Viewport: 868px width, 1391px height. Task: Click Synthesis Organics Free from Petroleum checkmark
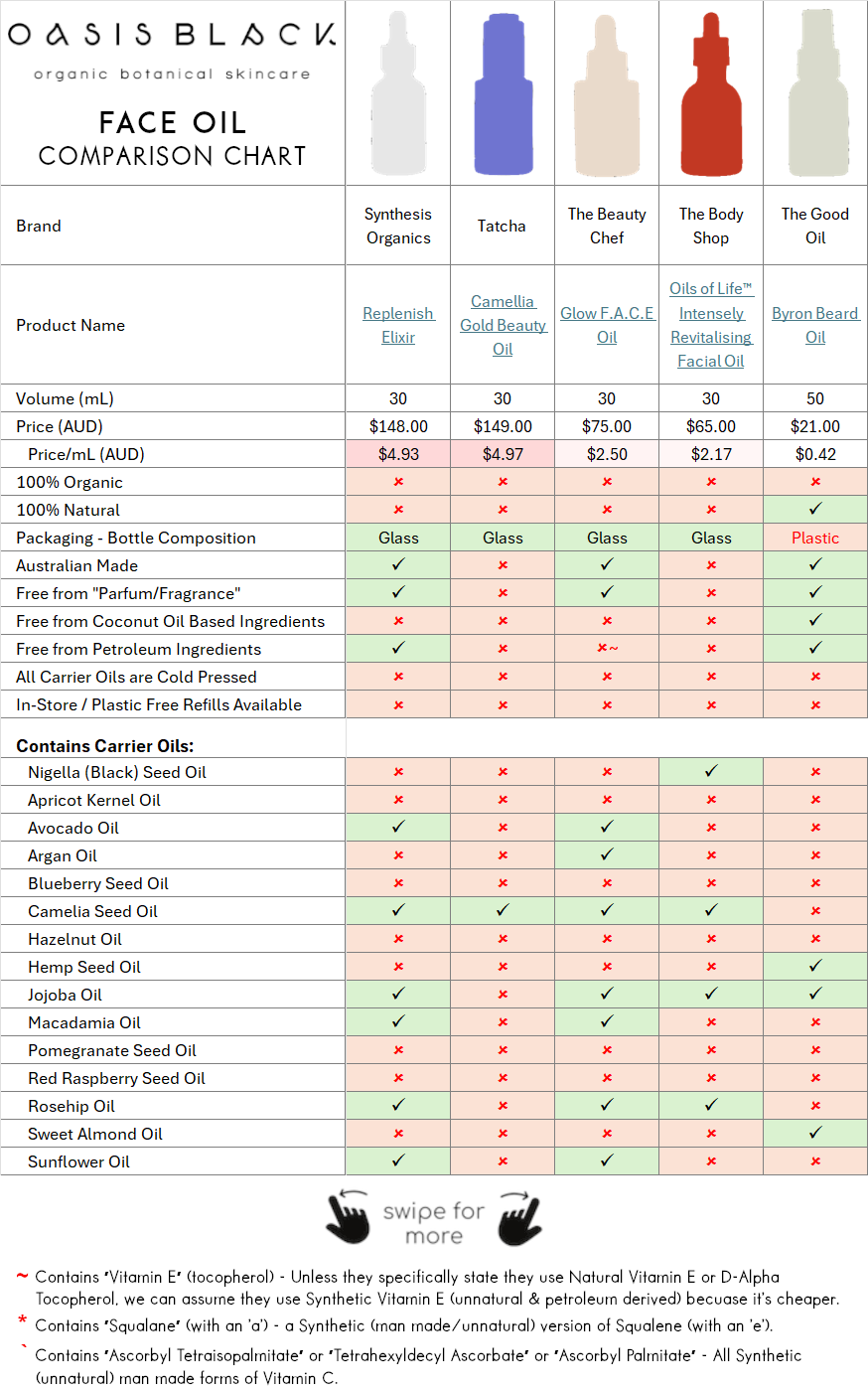tap(398, 648)
